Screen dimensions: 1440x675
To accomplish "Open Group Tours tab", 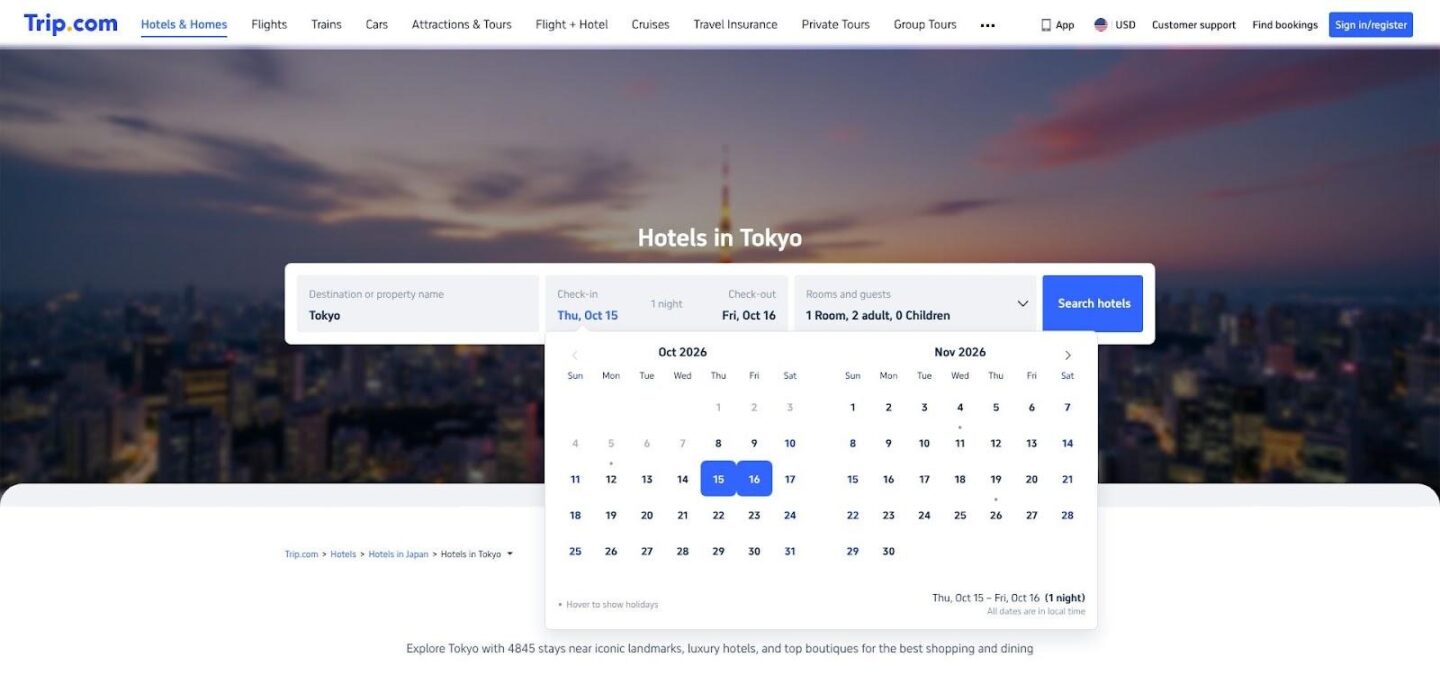I will (x=925, y=25).
